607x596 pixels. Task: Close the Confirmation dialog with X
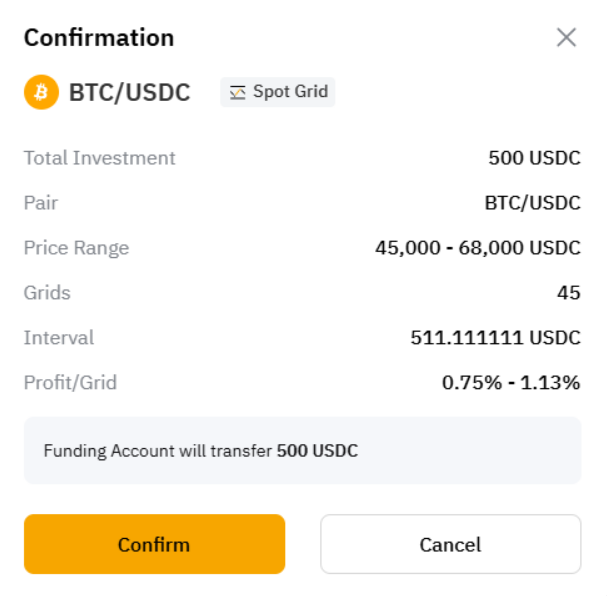coord(566,38)
